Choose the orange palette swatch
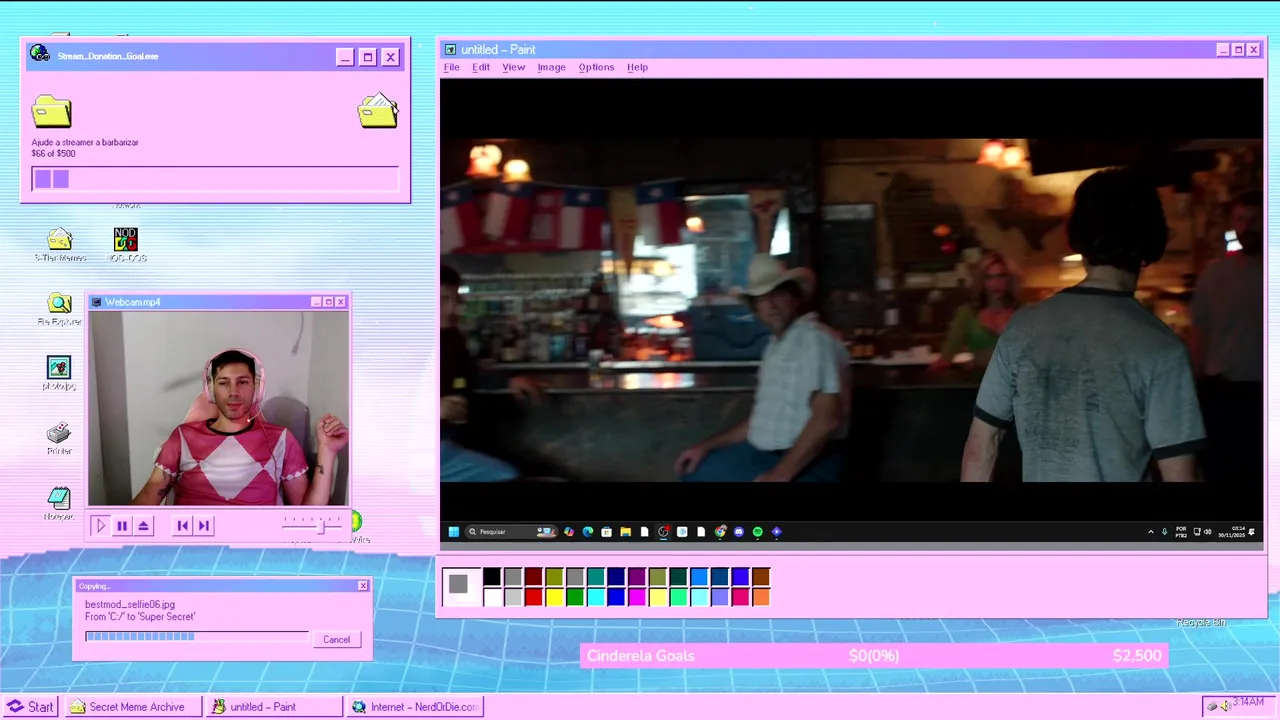The height and width of the screenshot is (720, 1280). pyautogui.click(x=761, y=597)
